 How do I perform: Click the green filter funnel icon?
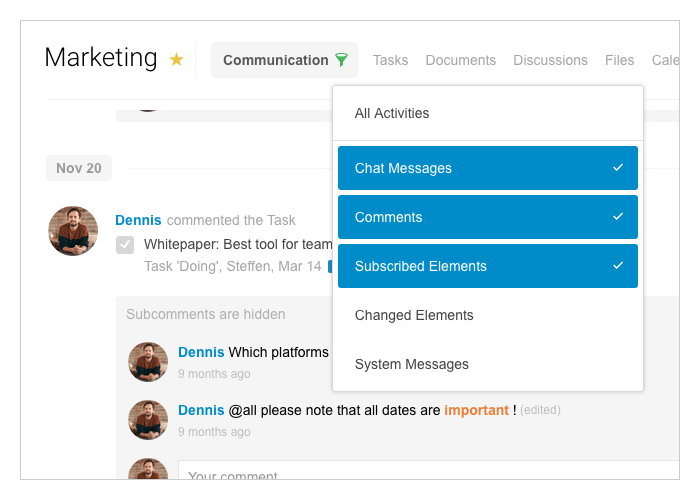(341, 60)
